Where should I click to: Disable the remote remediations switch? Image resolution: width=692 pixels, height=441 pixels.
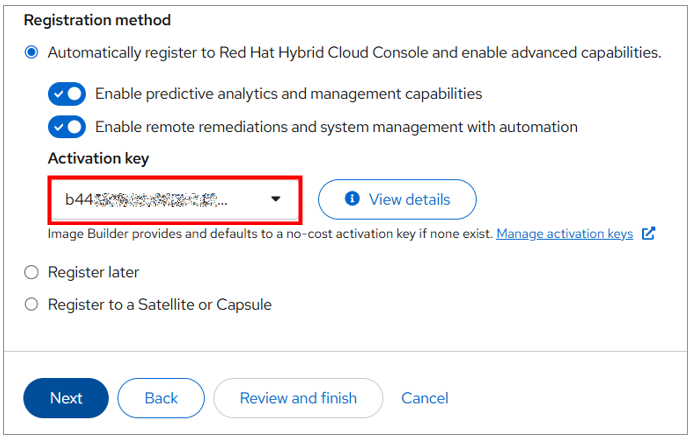(x=67, y=127)
